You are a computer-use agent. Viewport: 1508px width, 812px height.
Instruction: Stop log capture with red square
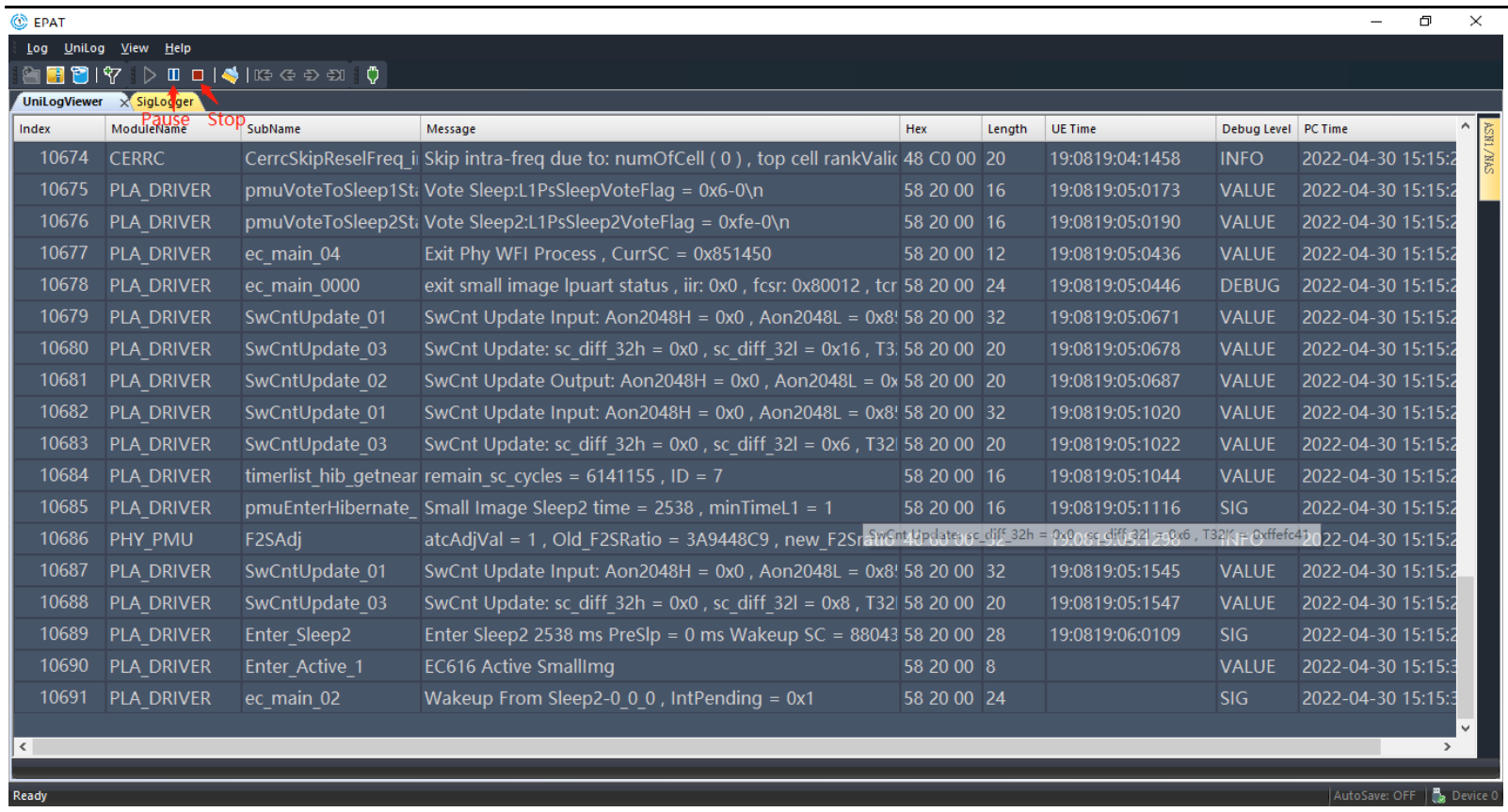click(198, 75)
